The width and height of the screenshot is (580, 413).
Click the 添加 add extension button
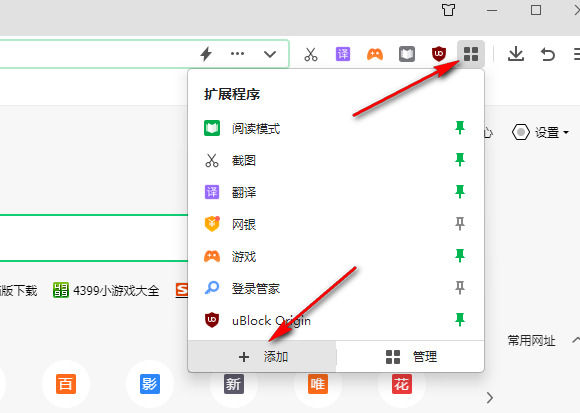(263, 357)
